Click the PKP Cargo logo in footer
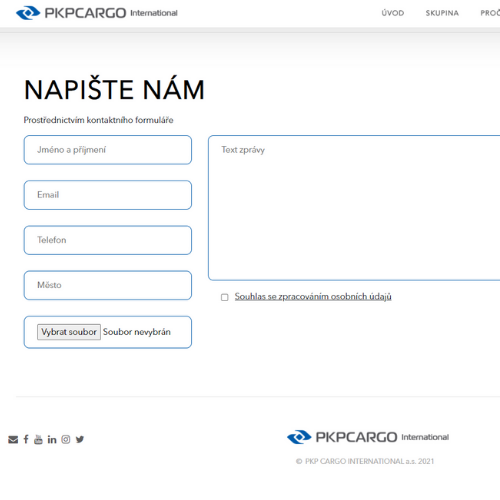500x500 pixels. click(368, 437)
